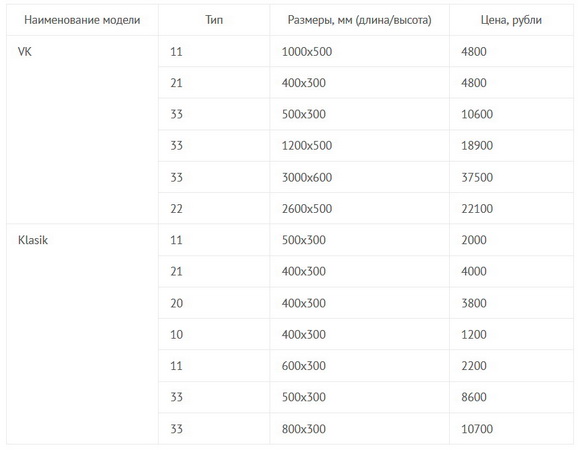The width and height of the screenshot is (583, 450).
Task: Click the price 22100
Action: click(511, 208)
